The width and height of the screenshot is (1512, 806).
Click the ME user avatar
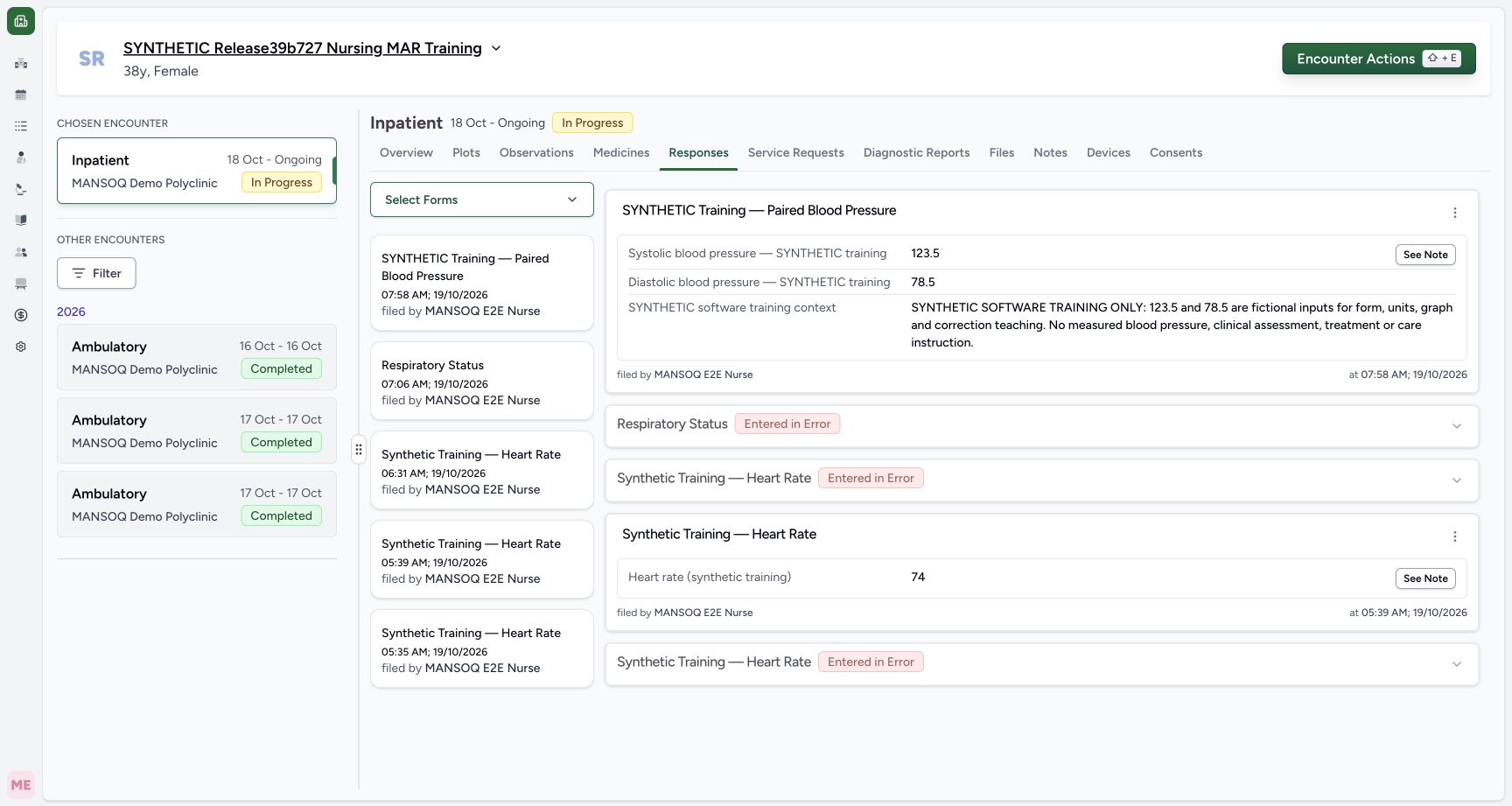[21, 785]
